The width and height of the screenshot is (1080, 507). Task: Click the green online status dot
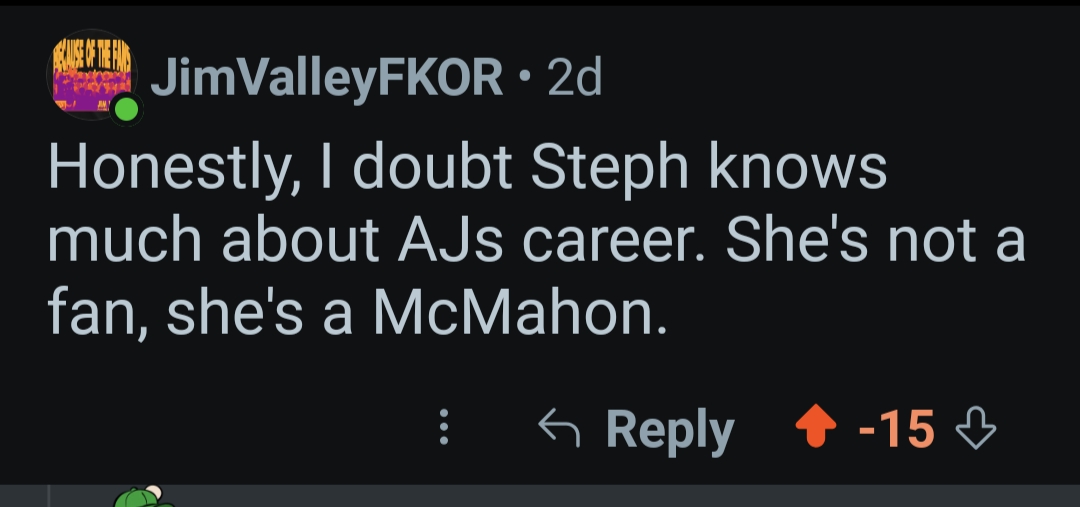coord(126,108)
